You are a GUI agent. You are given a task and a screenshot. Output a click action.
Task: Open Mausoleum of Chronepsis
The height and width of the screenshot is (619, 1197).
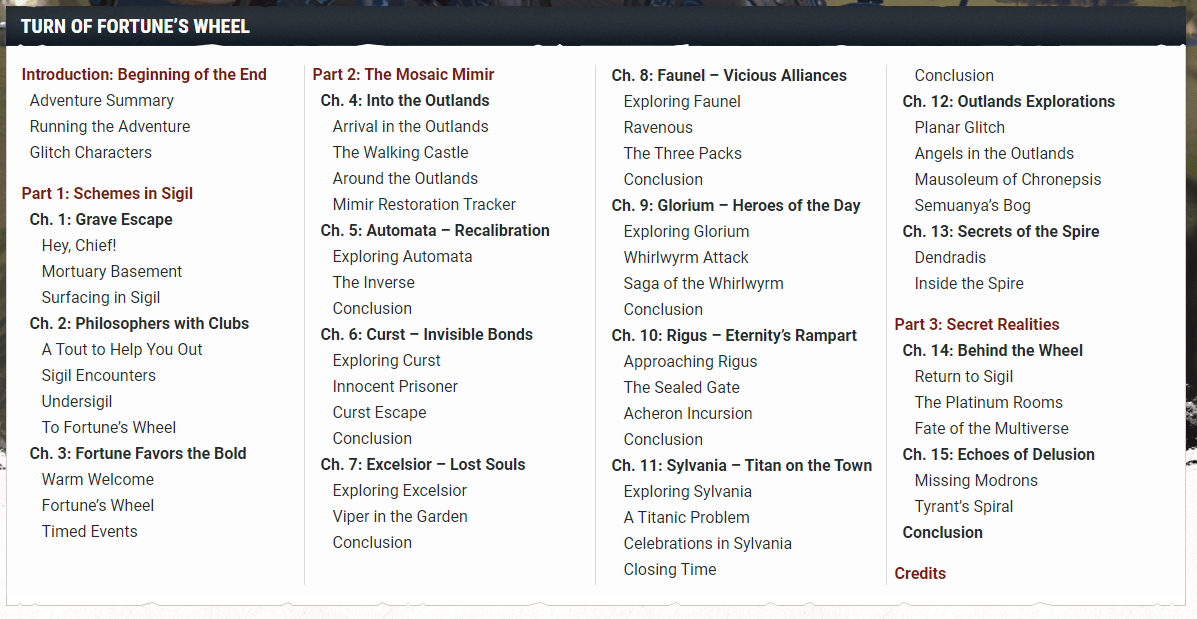pos(1007,180)
